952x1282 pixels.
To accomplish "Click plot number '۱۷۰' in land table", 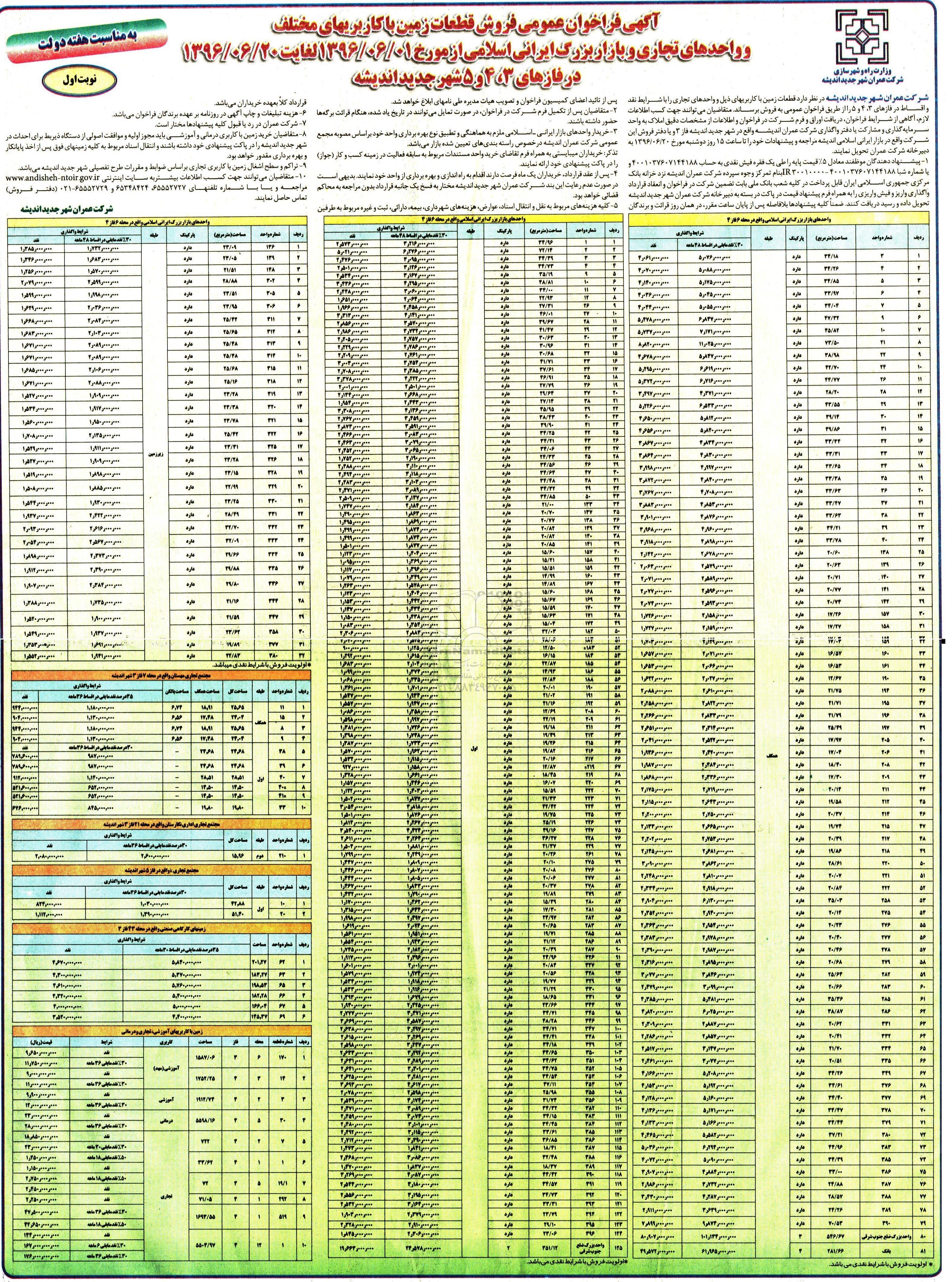I will coord(283,1058).
